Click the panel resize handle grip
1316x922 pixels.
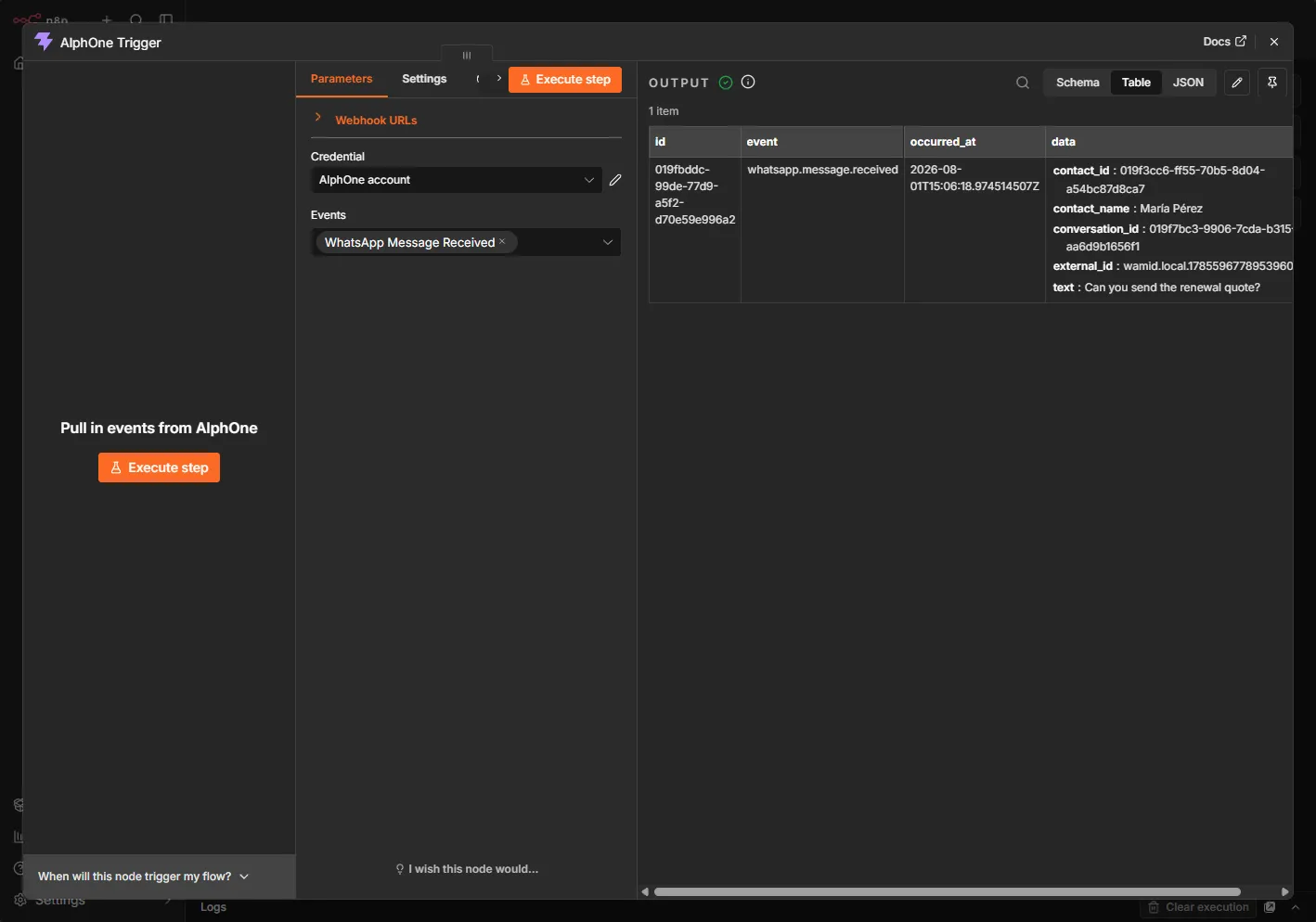[x=467, y=55]
